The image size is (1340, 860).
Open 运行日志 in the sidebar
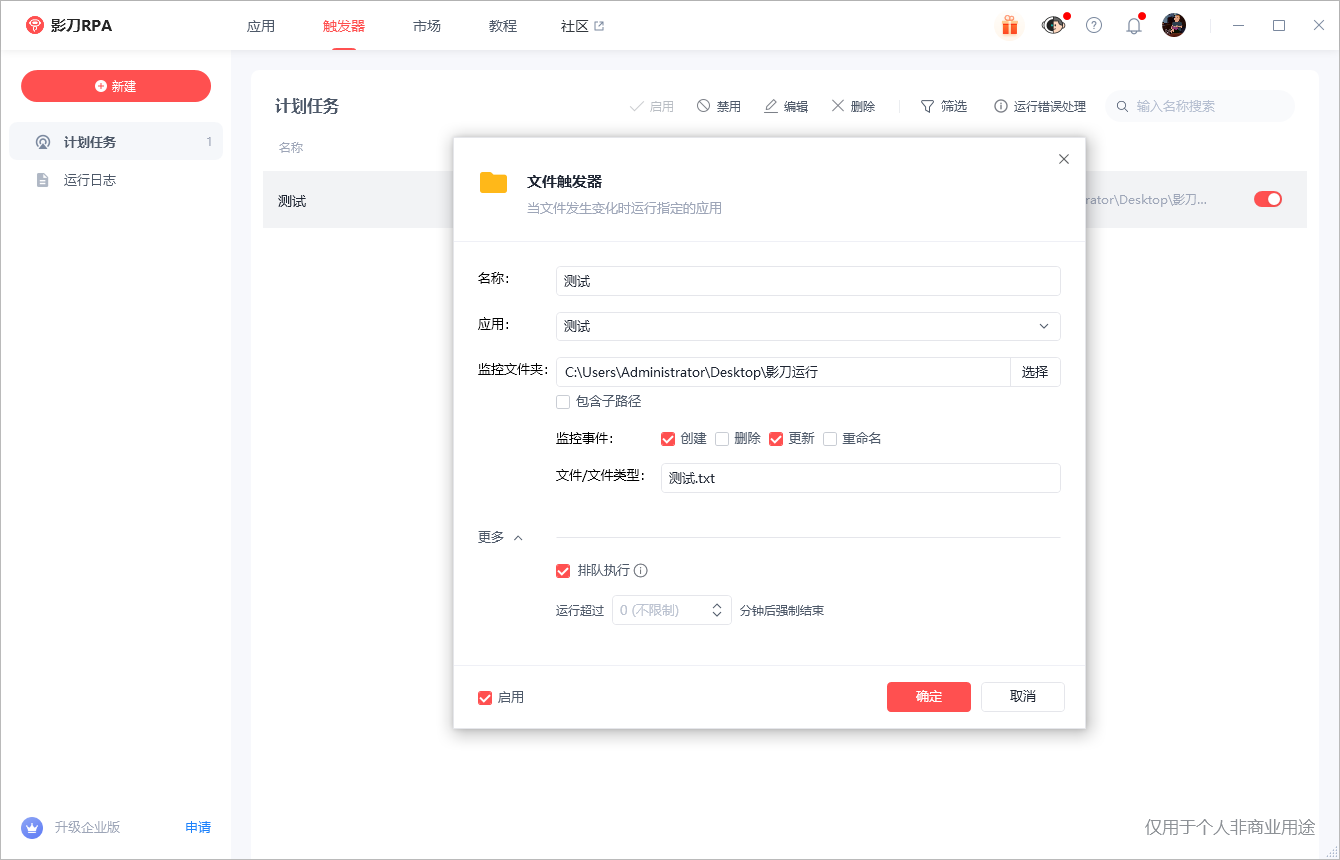(x=90, y=180)
